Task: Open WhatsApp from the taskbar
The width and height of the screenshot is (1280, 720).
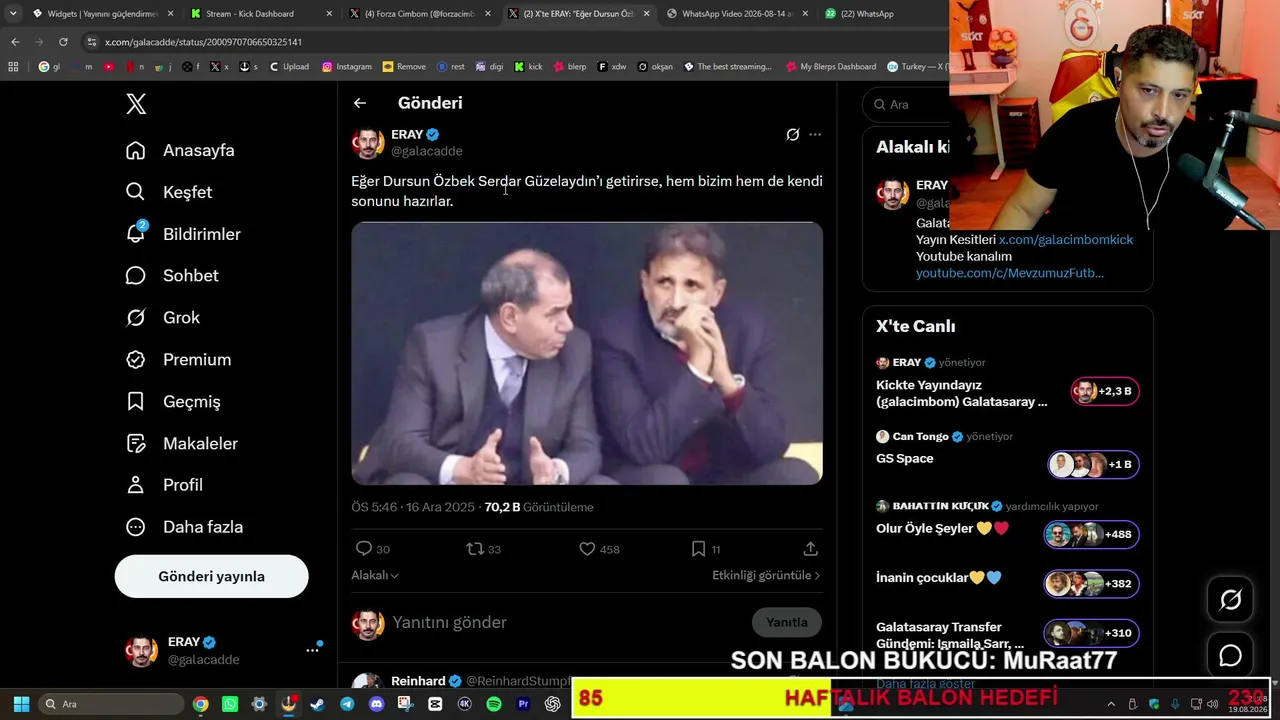Action: (230, 704)
